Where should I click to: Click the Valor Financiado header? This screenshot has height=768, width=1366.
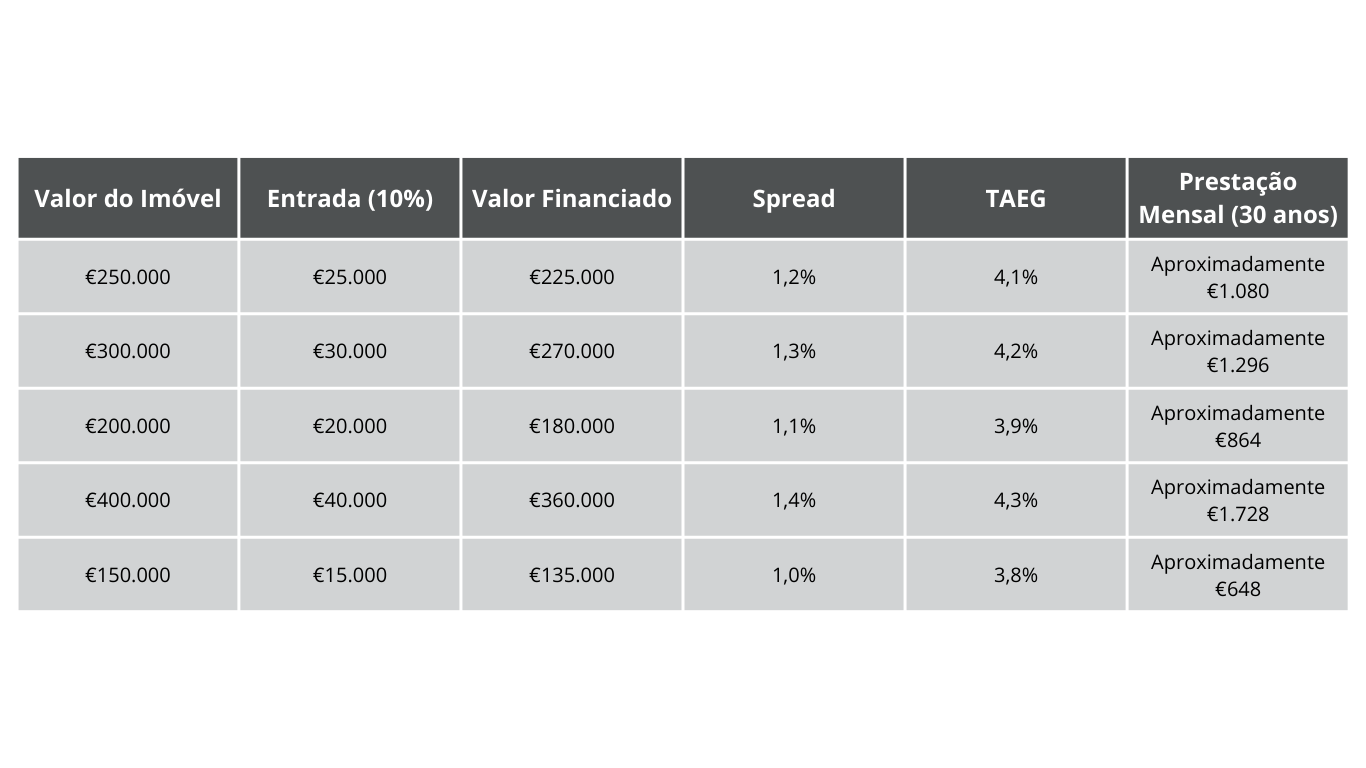[x=572, y=198]
